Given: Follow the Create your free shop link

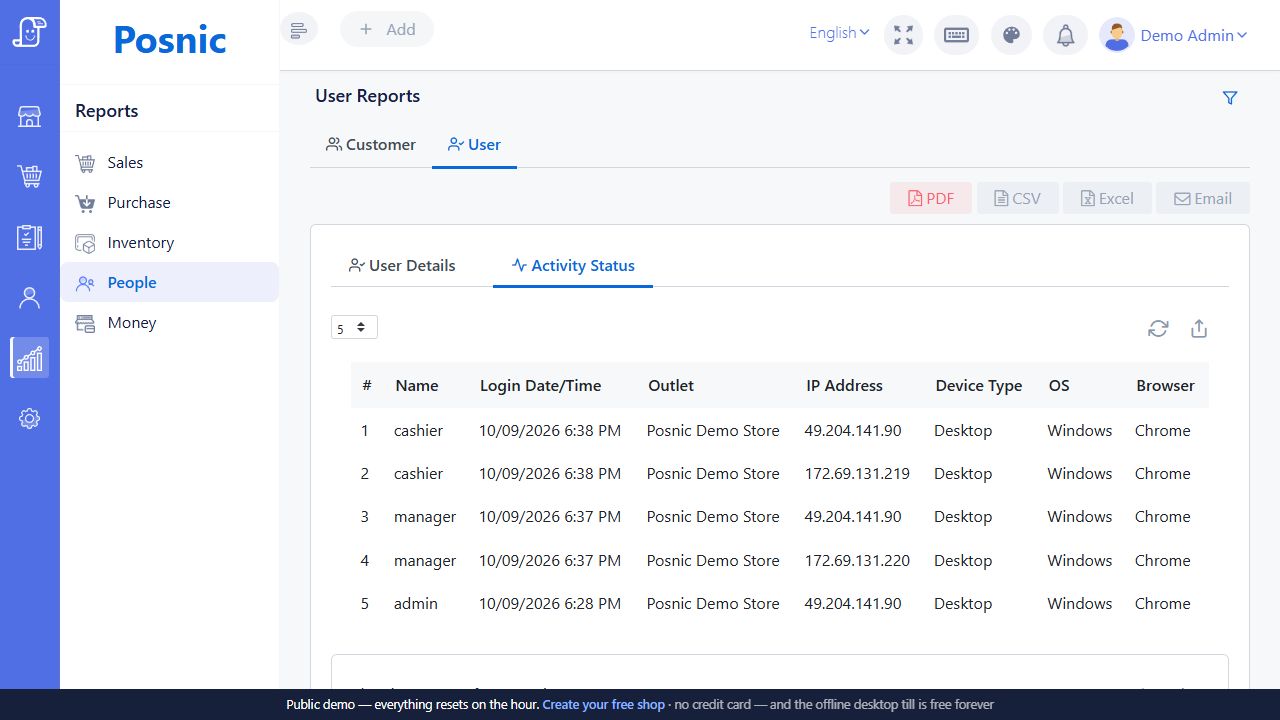Looking at the screenshot, I should 603,704.
